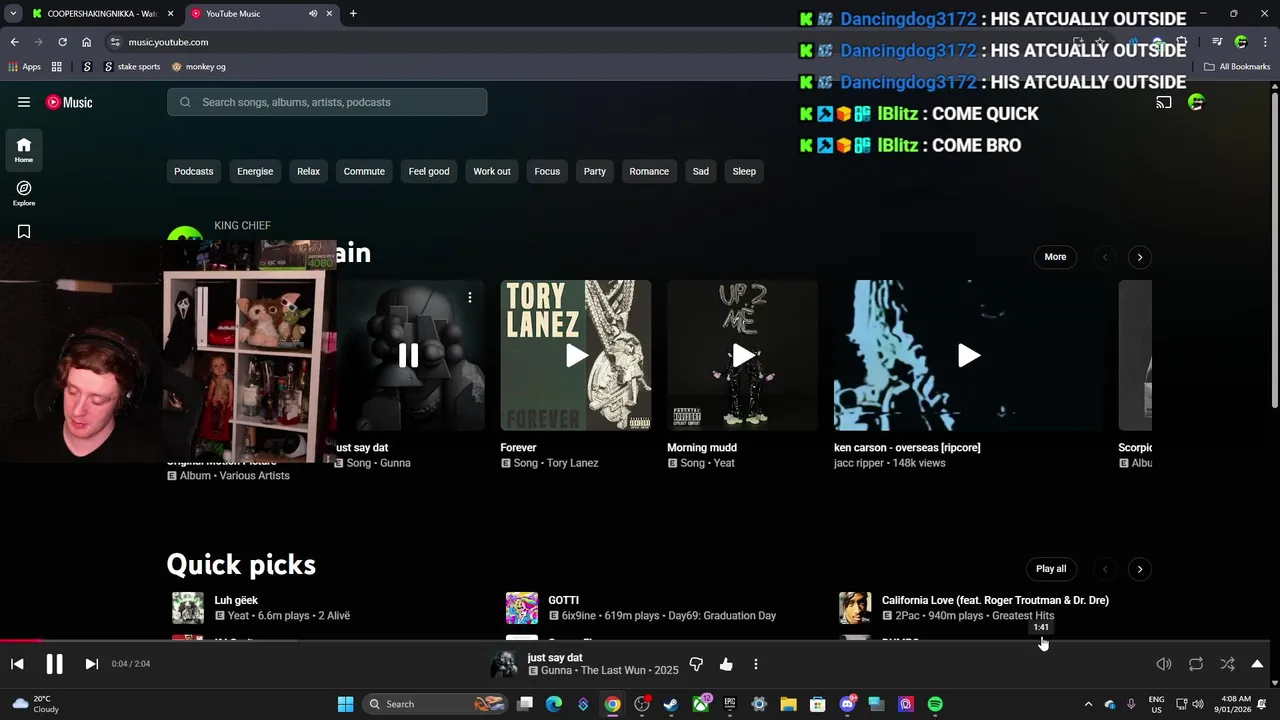The width and height of the screenshot is (1280, 720).
Task: Click the playback progress bar
Action: 635,641
